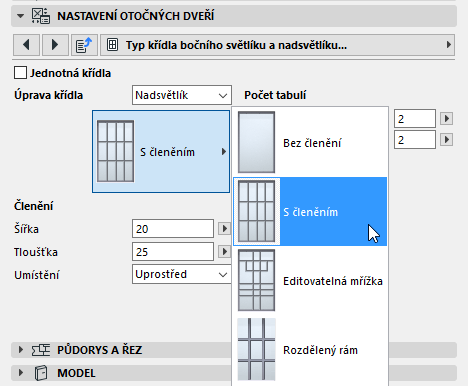
Task: Go to next settings page arrow
Action: click(x=55, y=45)
